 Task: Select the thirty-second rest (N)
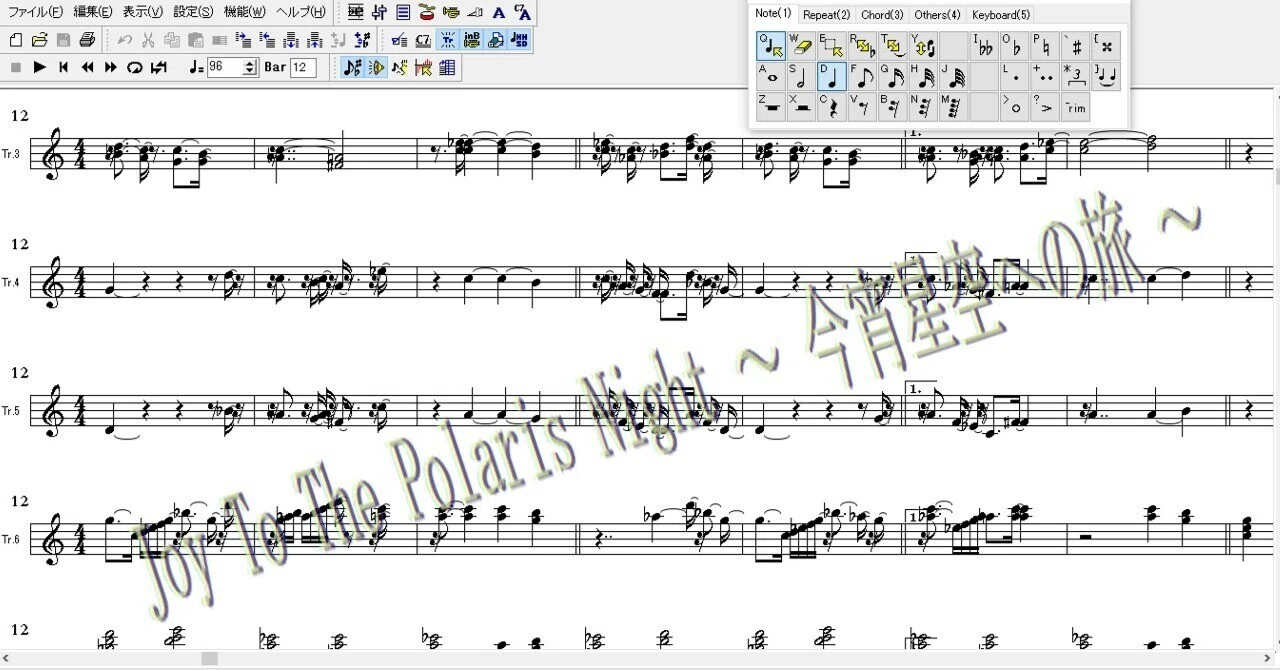click(923, 106)
